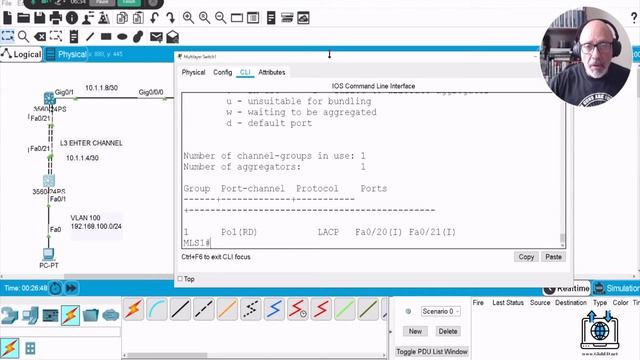This screenshot has width=640, height=360.
Task: Add simple PDU envelope
Action: [156, 37]
